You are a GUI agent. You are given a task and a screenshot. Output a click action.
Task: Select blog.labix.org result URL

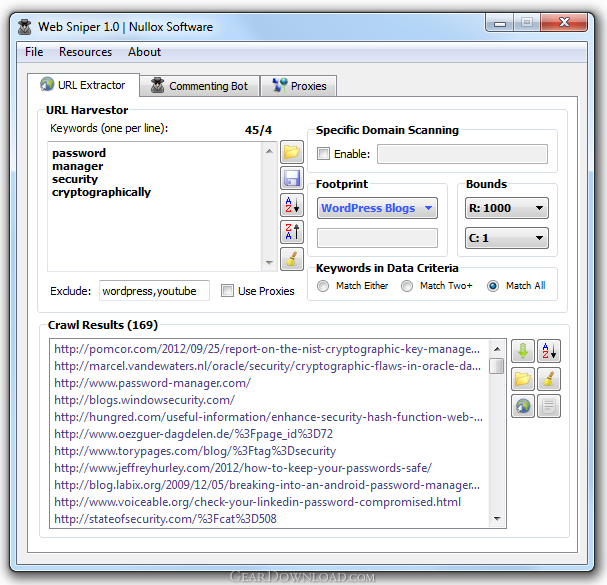click(x=267, y=485)
